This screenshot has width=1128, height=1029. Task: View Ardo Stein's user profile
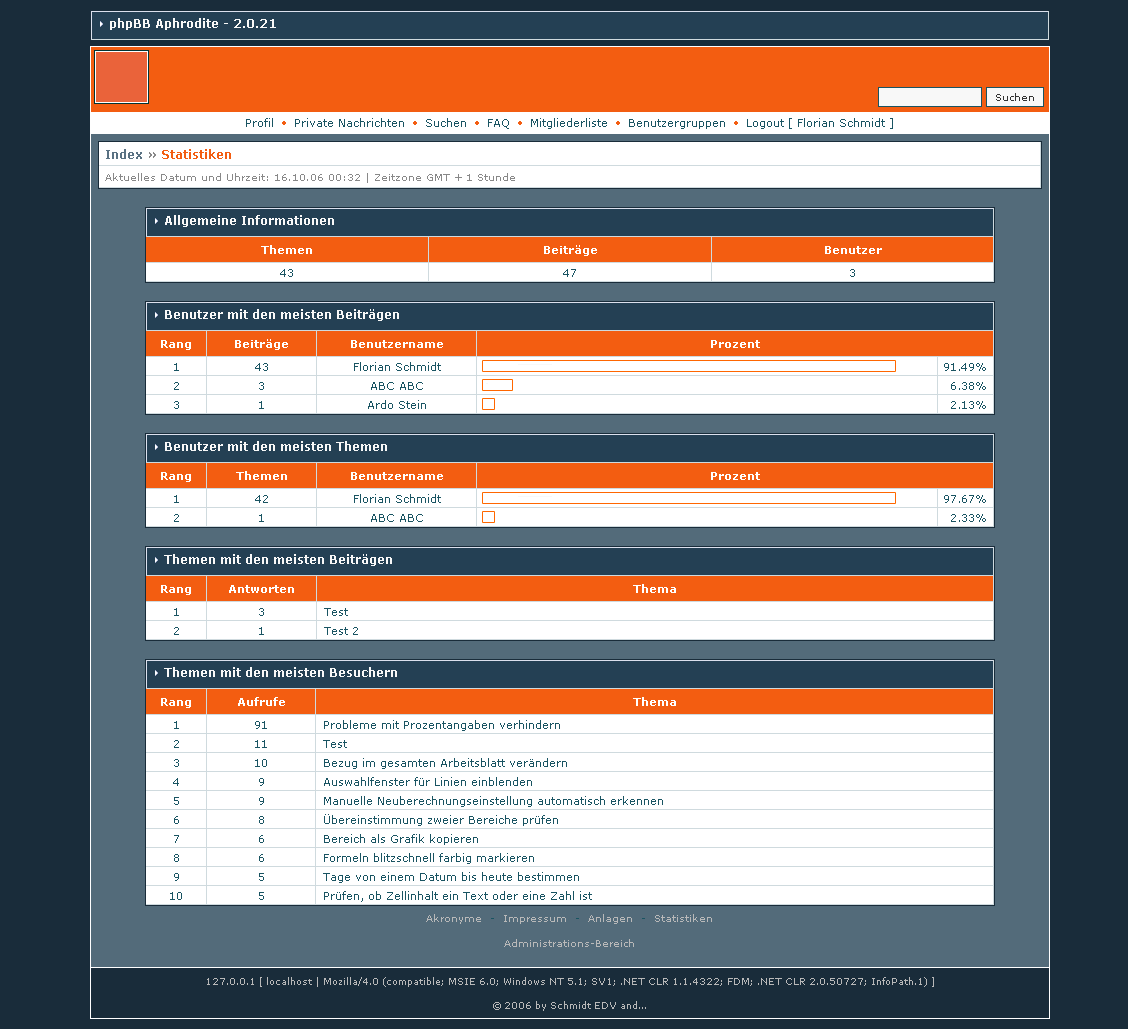pos(396,405)
